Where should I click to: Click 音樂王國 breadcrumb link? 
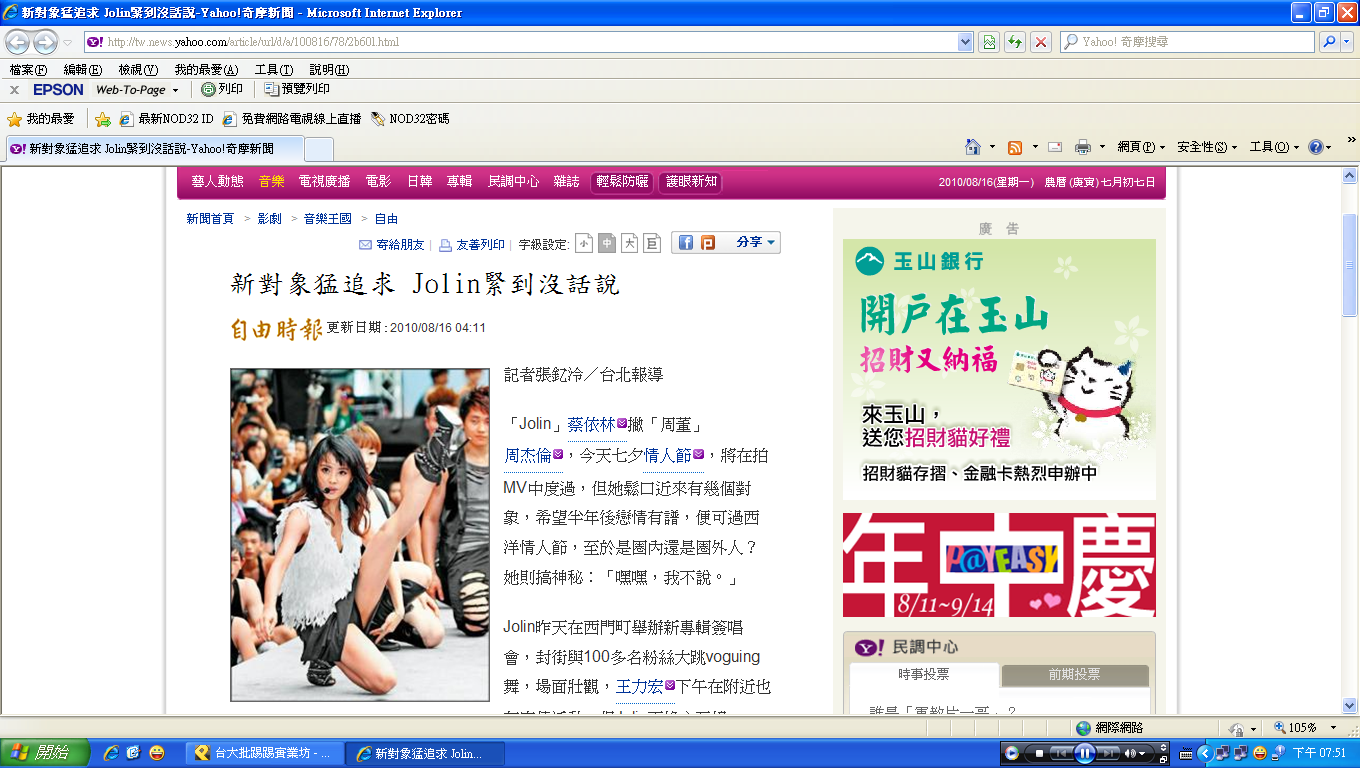pos(328,219)
